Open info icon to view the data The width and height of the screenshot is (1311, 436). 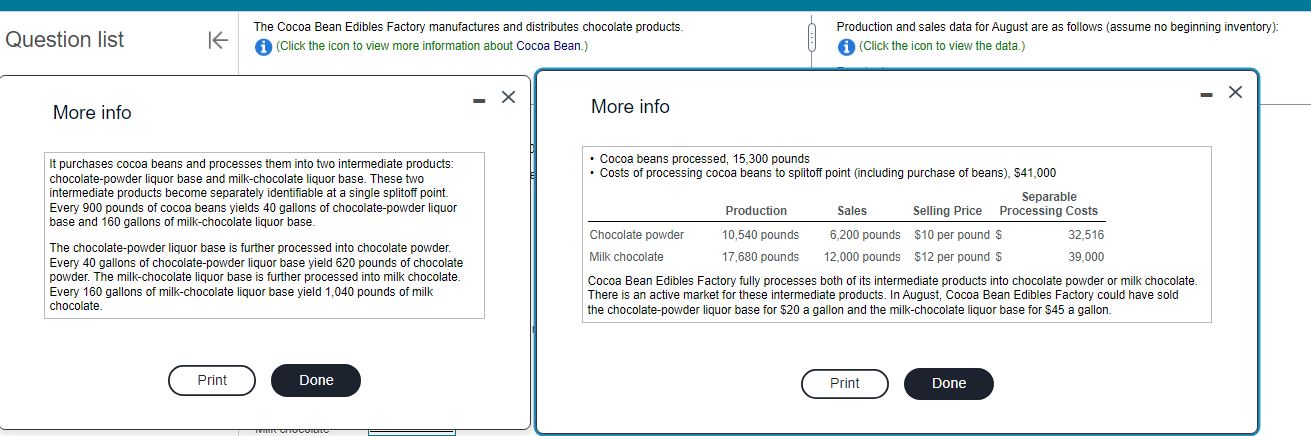(846, 46)
